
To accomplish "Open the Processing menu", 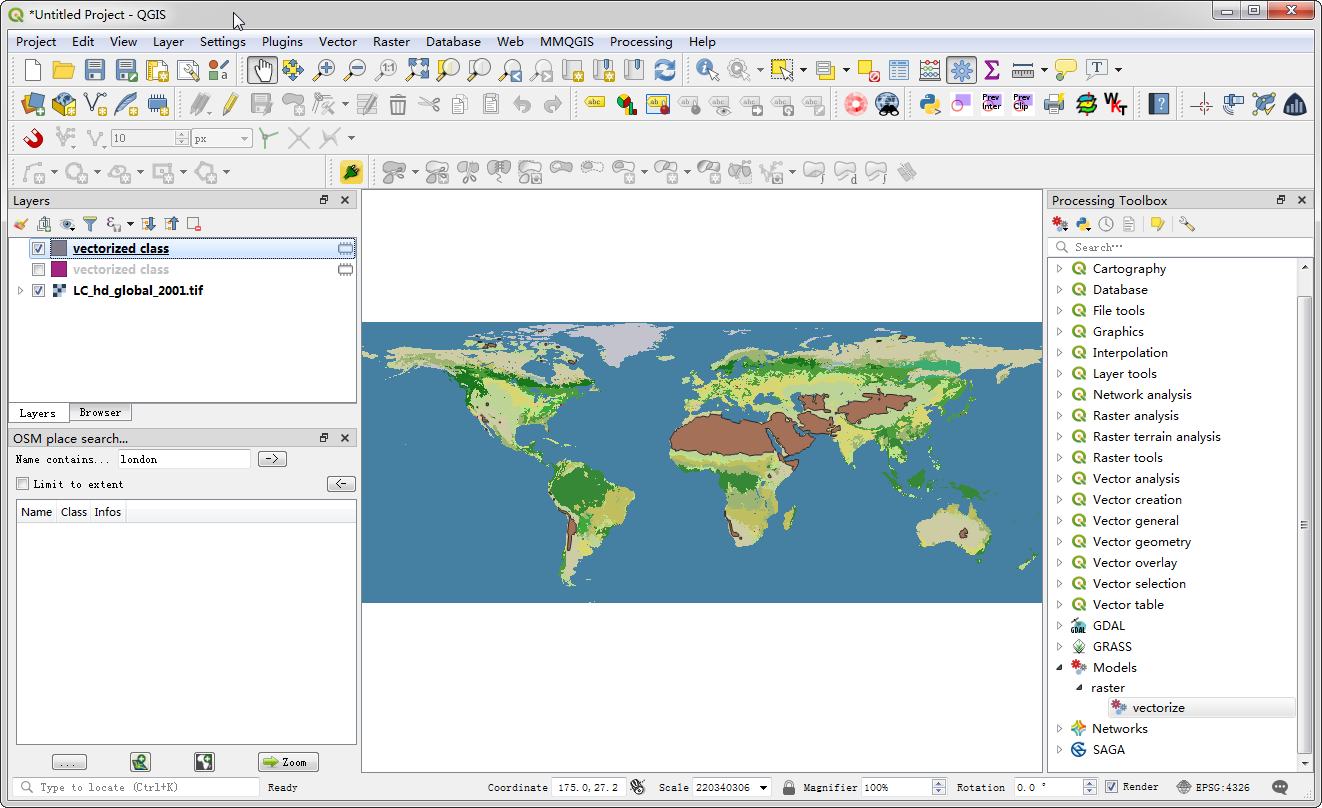I will tap(641, 42).
